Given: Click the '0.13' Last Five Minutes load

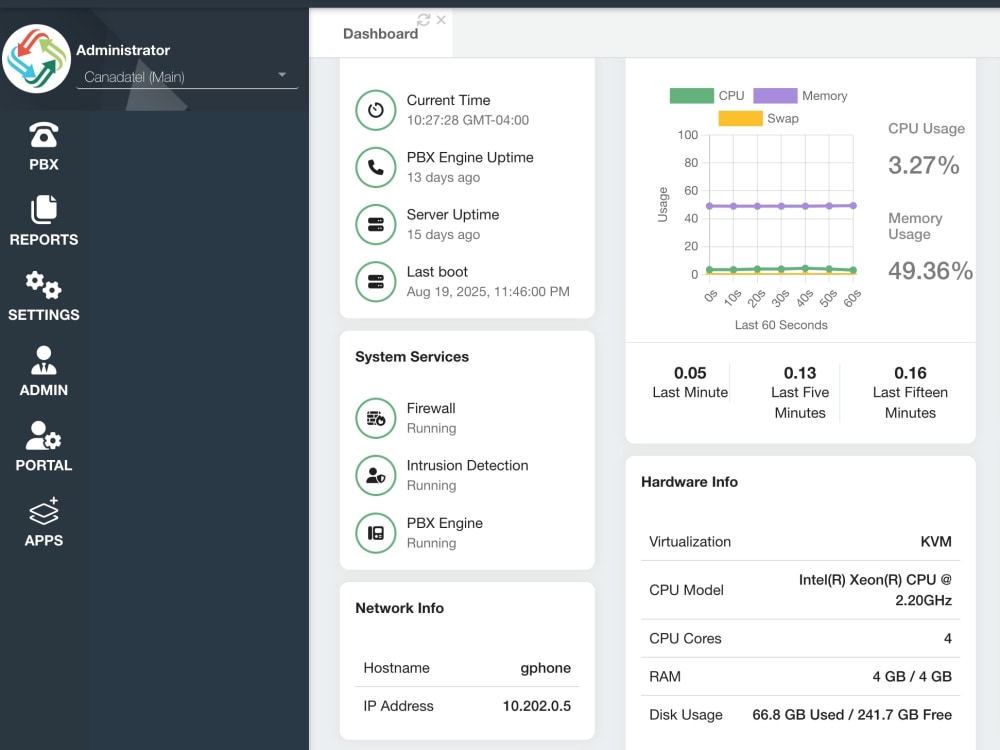Looking at the screenshot, I should click(800, 373).
